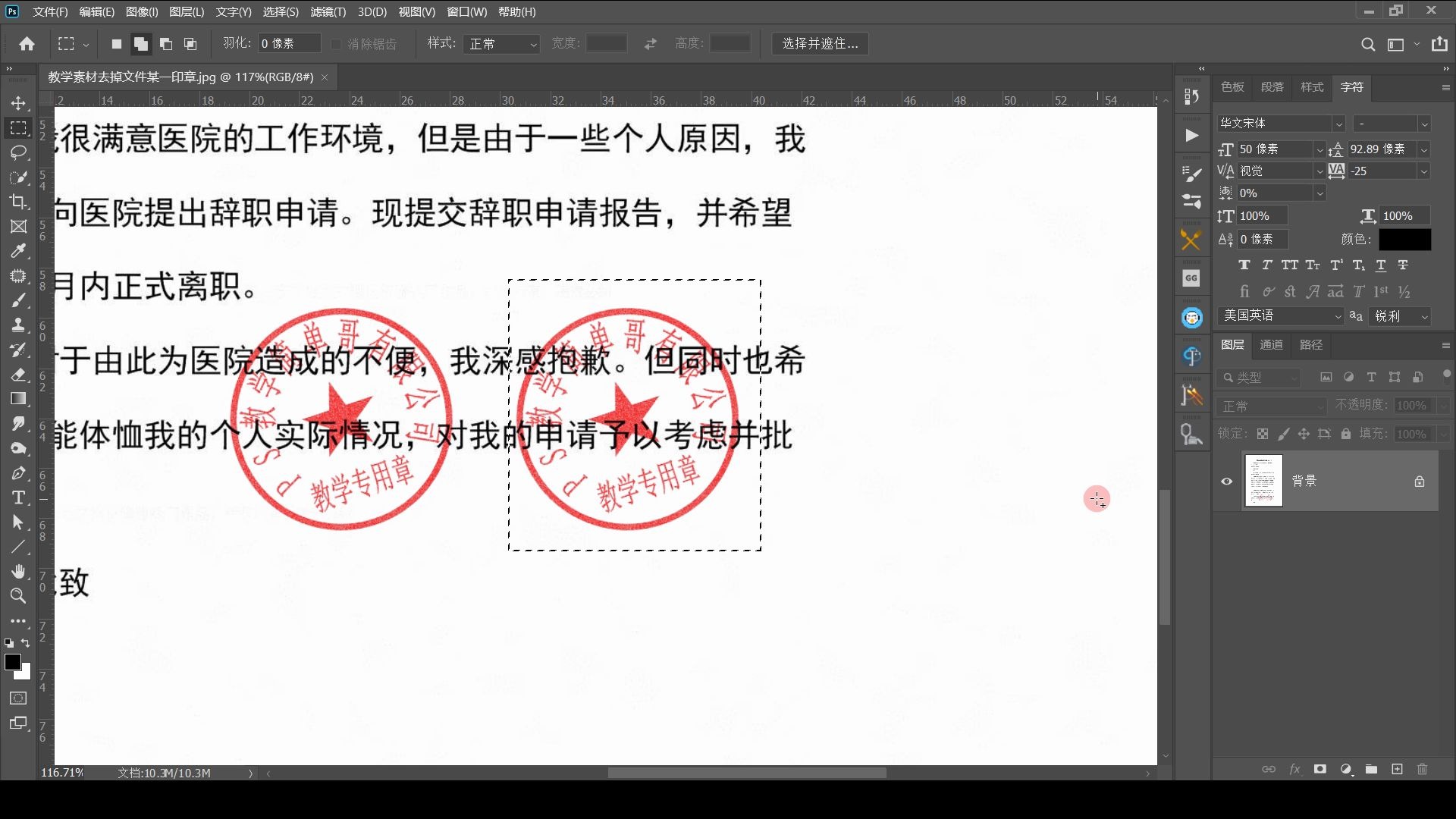Select the Lasso tool
The height and width of the screenshot is (819, 1456).
point(18,152)
